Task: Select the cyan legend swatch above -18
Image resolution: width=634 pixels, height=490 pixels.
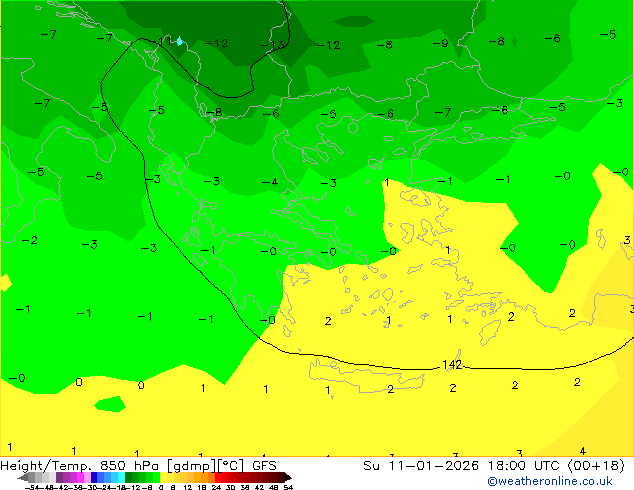Action: coord(121,478)
